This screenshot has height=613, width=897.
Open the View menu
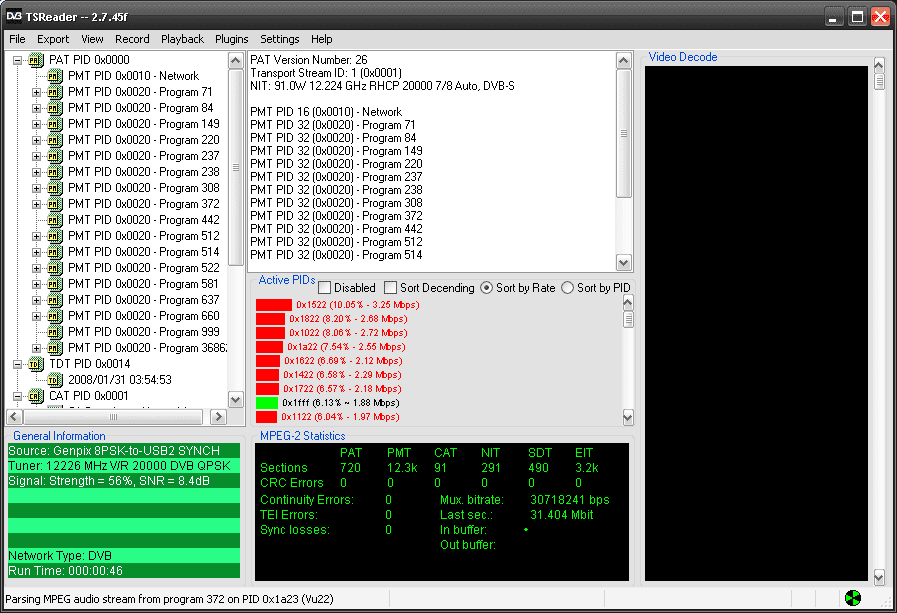tap(92, 39)
